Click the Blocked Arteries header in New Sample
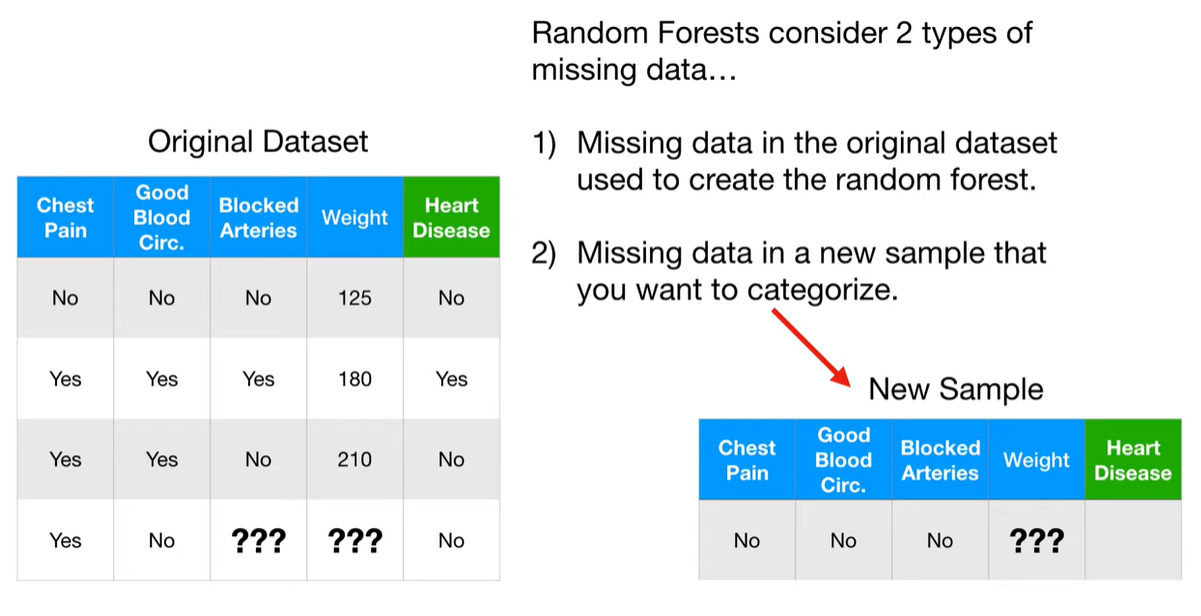The image size is (1201, 616). coord(940,460)
